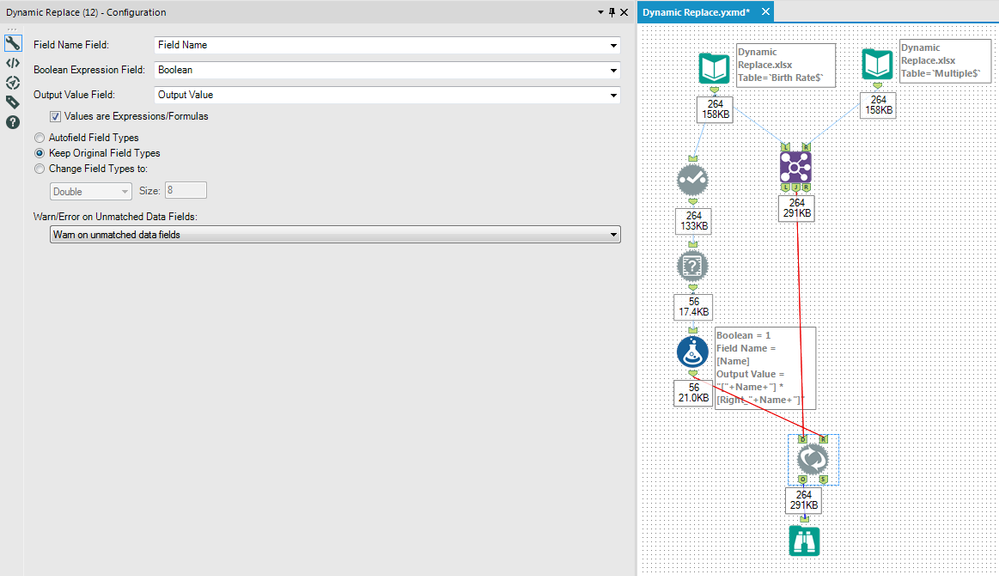Open the Output Value Field dropdown
The width and height of the screenshot is (999, 576).
(x=387, y=95)
